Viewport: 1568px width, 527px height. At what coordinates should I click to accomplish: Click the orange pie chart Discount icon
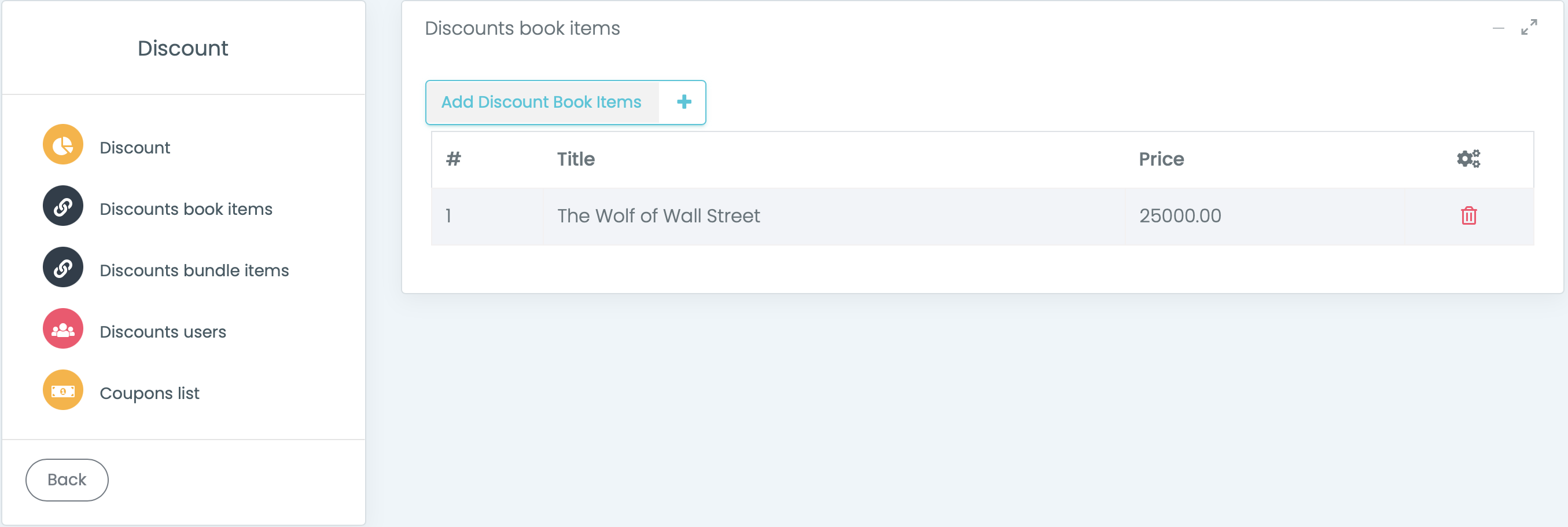[62, 145]
